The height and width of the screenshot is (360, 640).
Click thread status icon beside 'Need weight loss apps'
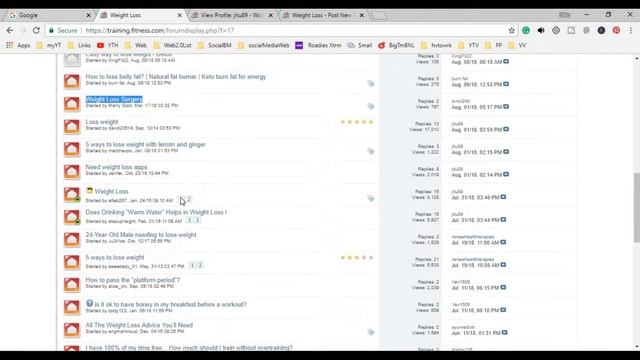tap(72, 171)
